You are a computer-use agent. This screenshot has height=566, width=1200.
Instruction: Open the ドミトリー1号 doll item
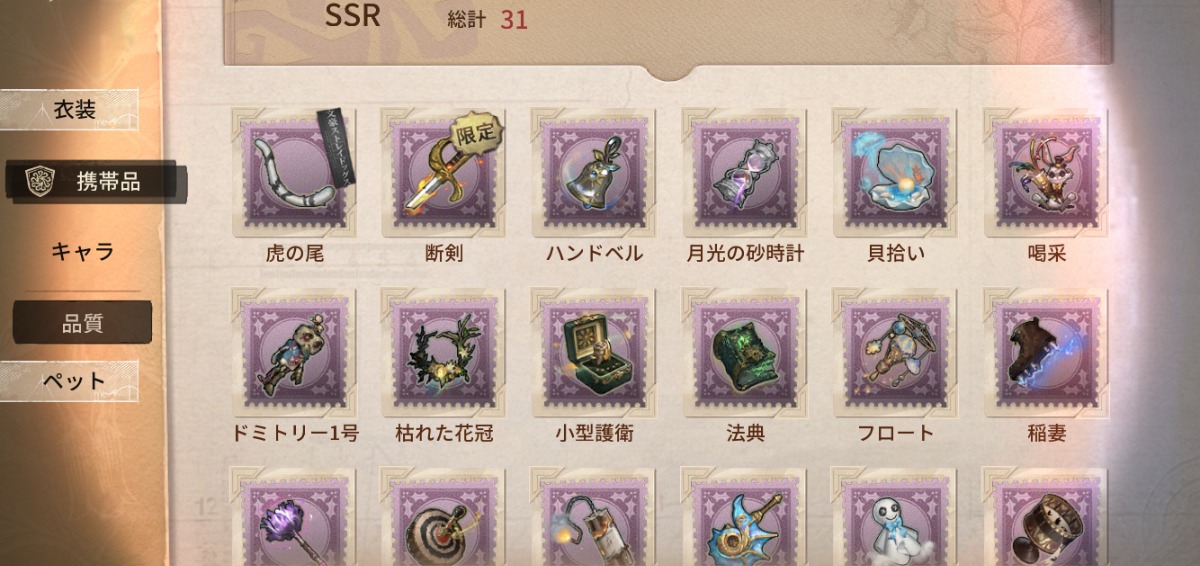pyautogui.click(x=293, y=353)
